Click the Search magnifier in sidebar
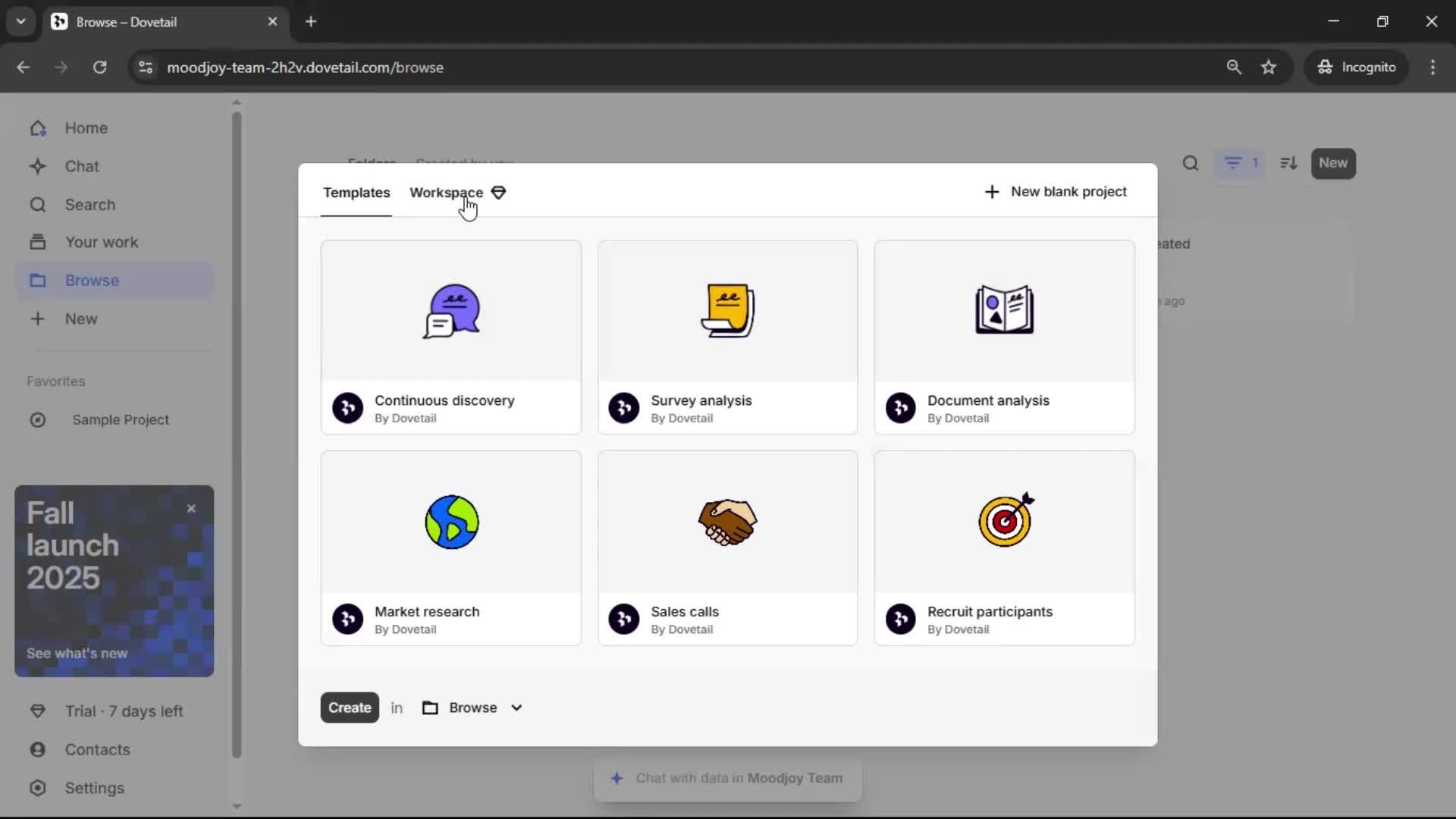This screenshot has height=819, width=1456. 38,205
